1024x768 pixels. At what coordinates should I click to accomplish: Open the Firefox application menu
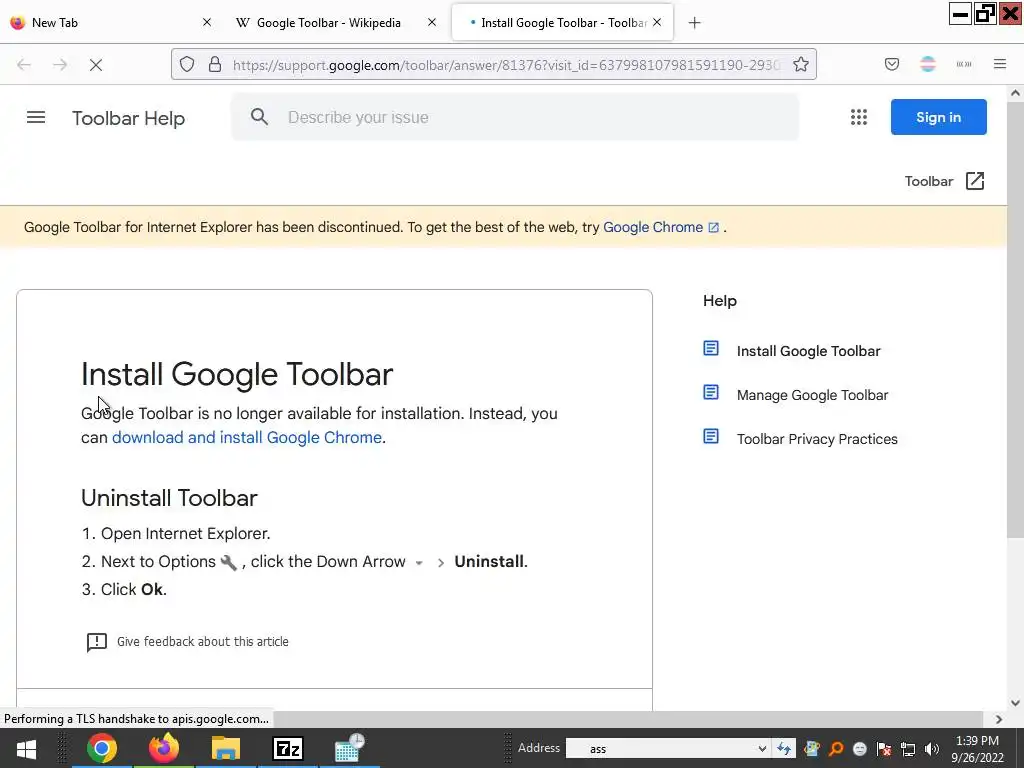1000,64
